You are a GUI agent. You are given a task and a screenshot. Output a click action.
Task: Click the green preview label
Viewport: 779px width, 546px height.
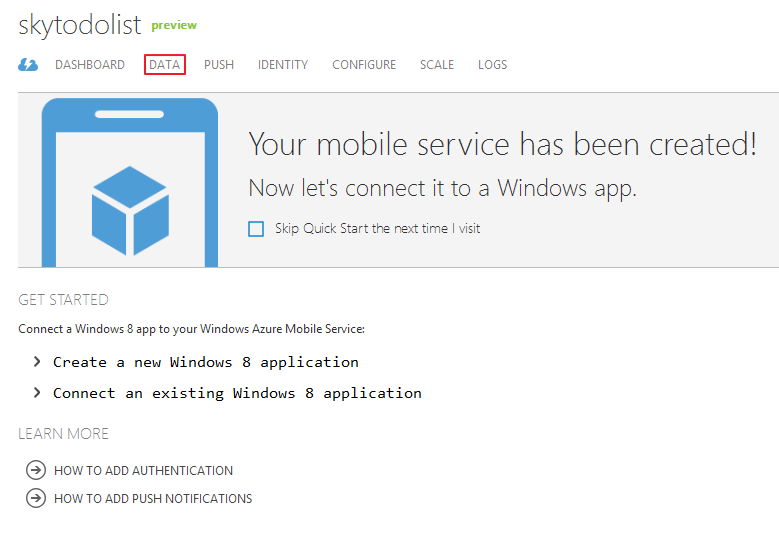coord(174,25)
